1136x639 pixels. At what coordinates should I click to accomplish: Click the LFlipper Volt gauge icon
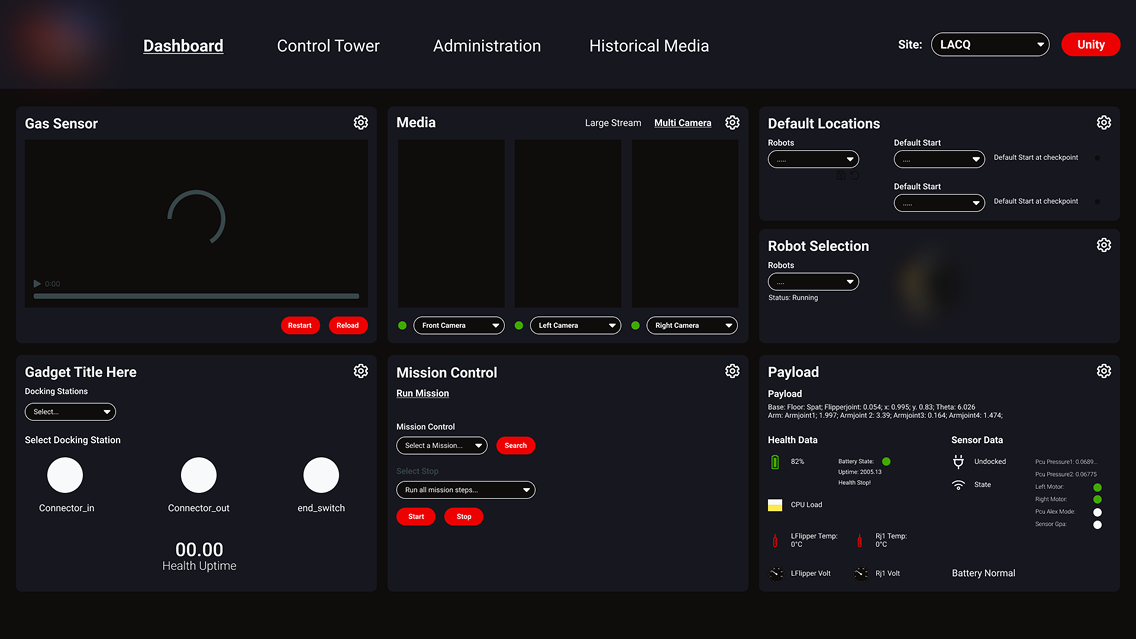point(776,573)
